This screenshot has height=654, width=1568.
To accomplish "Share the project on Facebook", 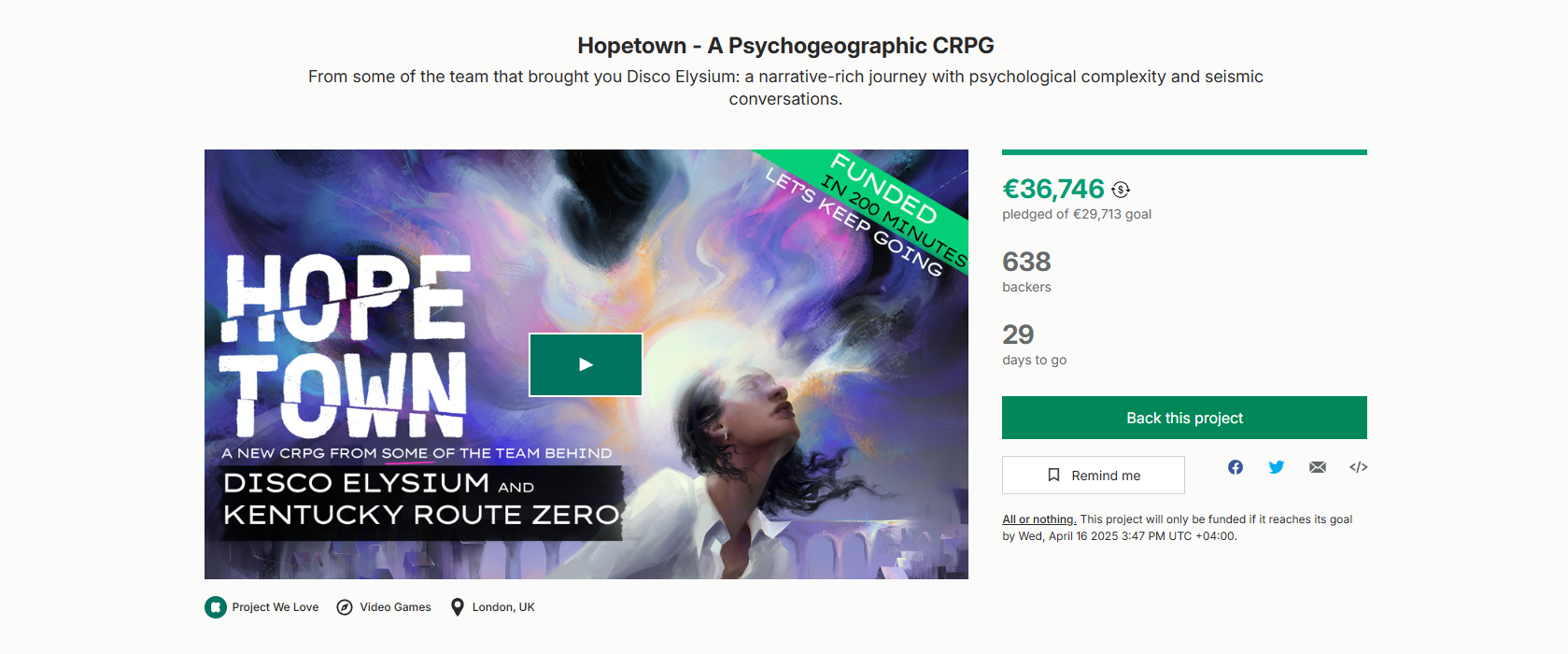I will [1236, 467].
